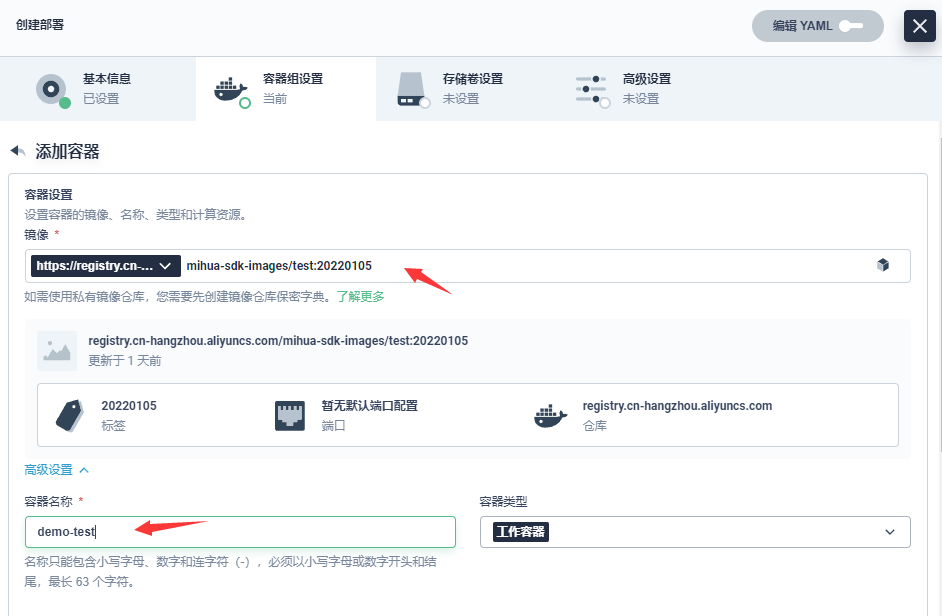Click the 存储卷设置 storage drive icon
Image resolution: width=942 pixels, height=616 pixels.
[411, 88]
